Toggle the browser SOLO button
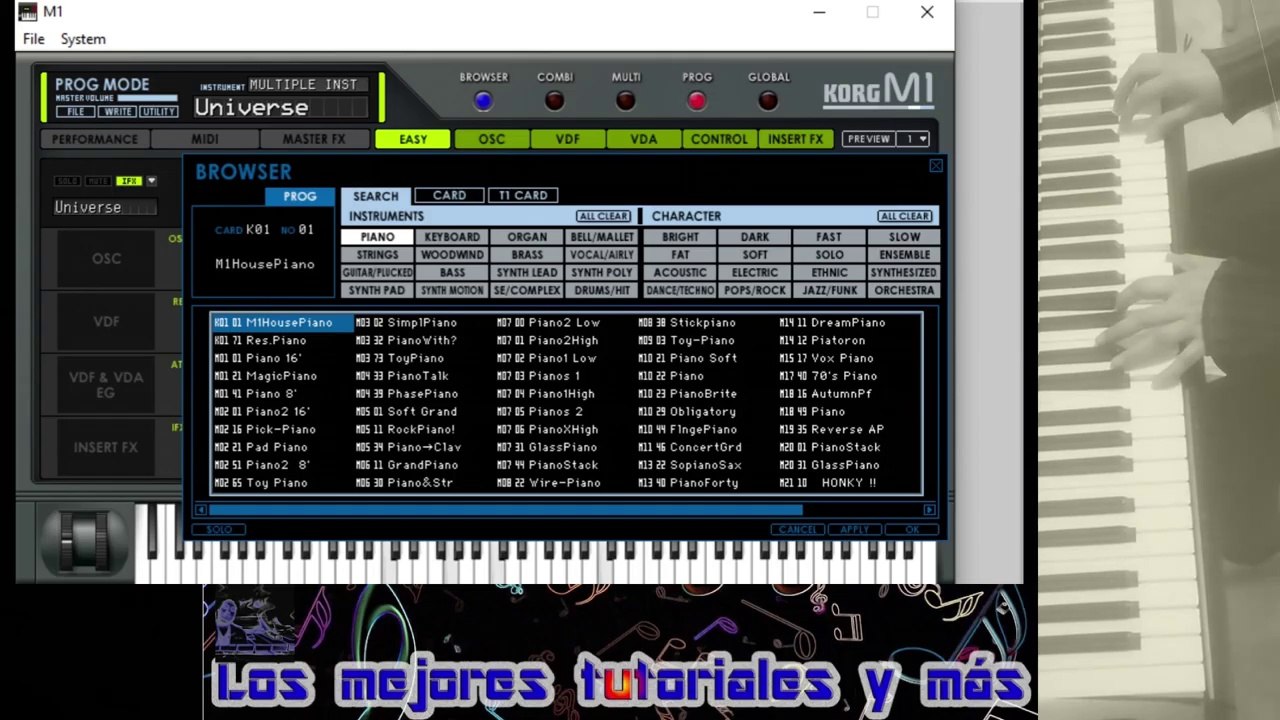The image size is (1280, 720). tap(219, 529)
